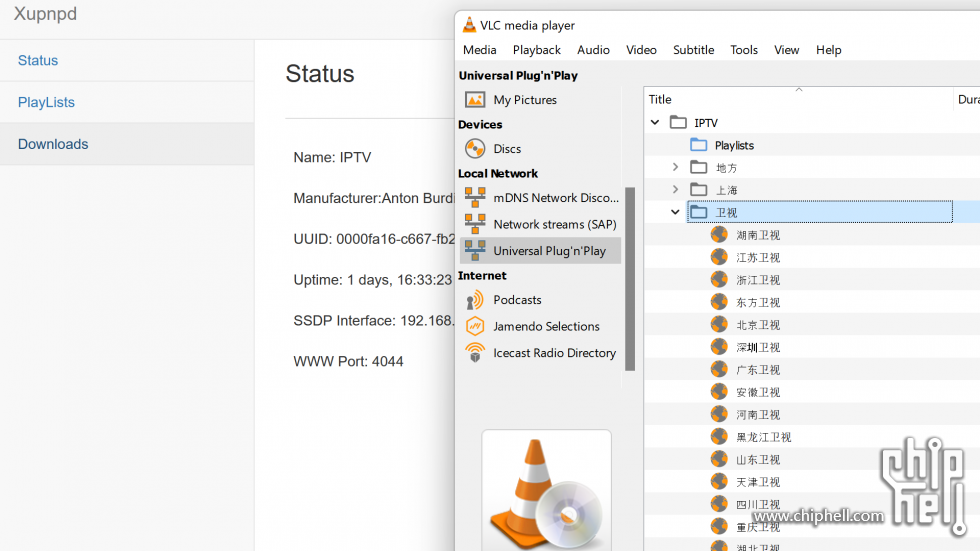Screen dimensions: 980x551
Task: Select the mDNS Network Discovery icon
Action: (475, 197)
